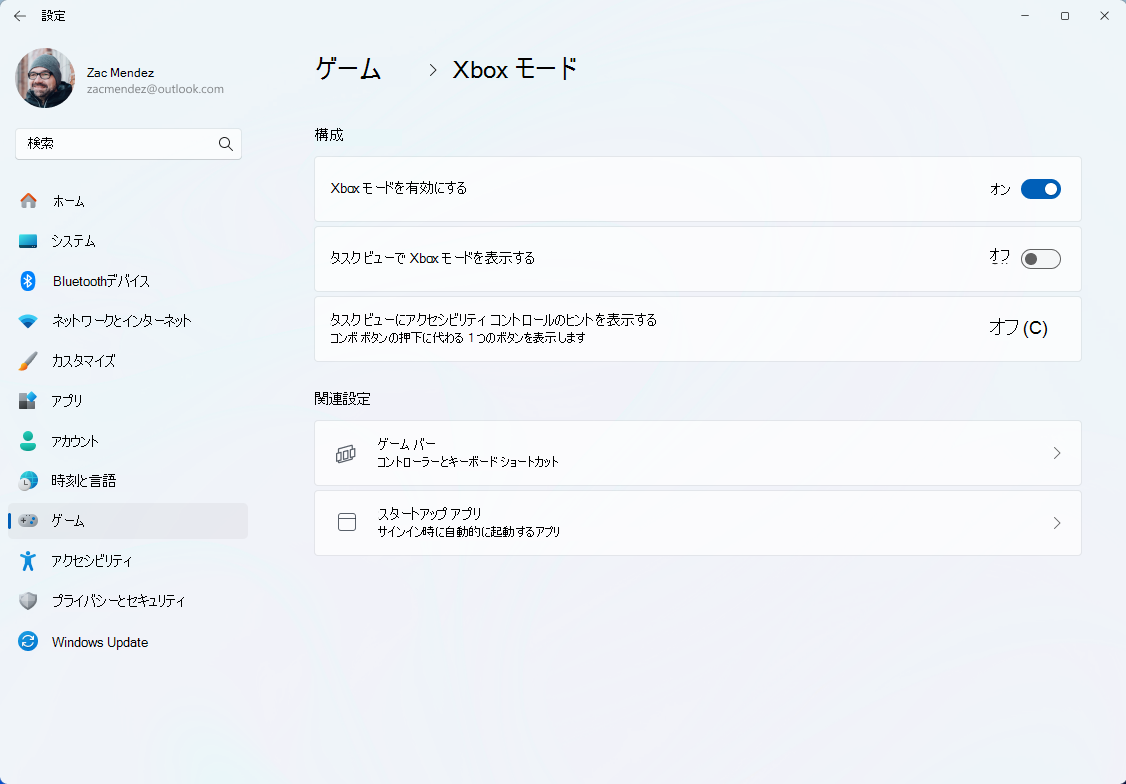Click the スタートアップ アプリ window icon
1126x784 pixels.
347,523
